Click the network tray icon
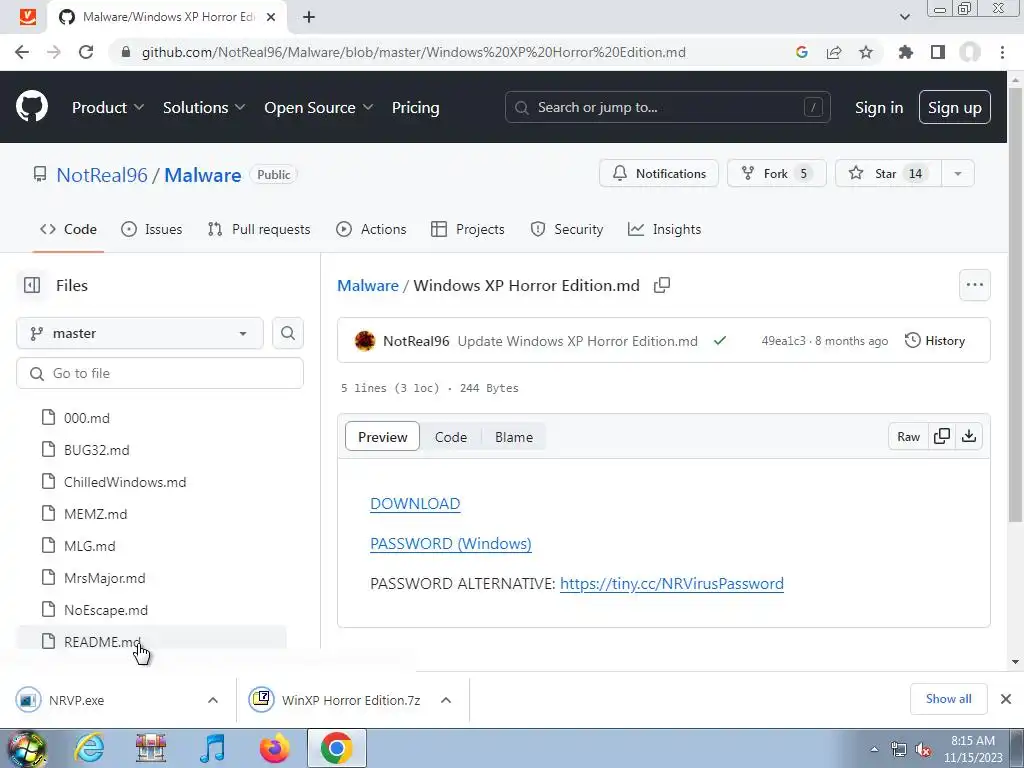1024x768 pixels. [x=899, y=749]
